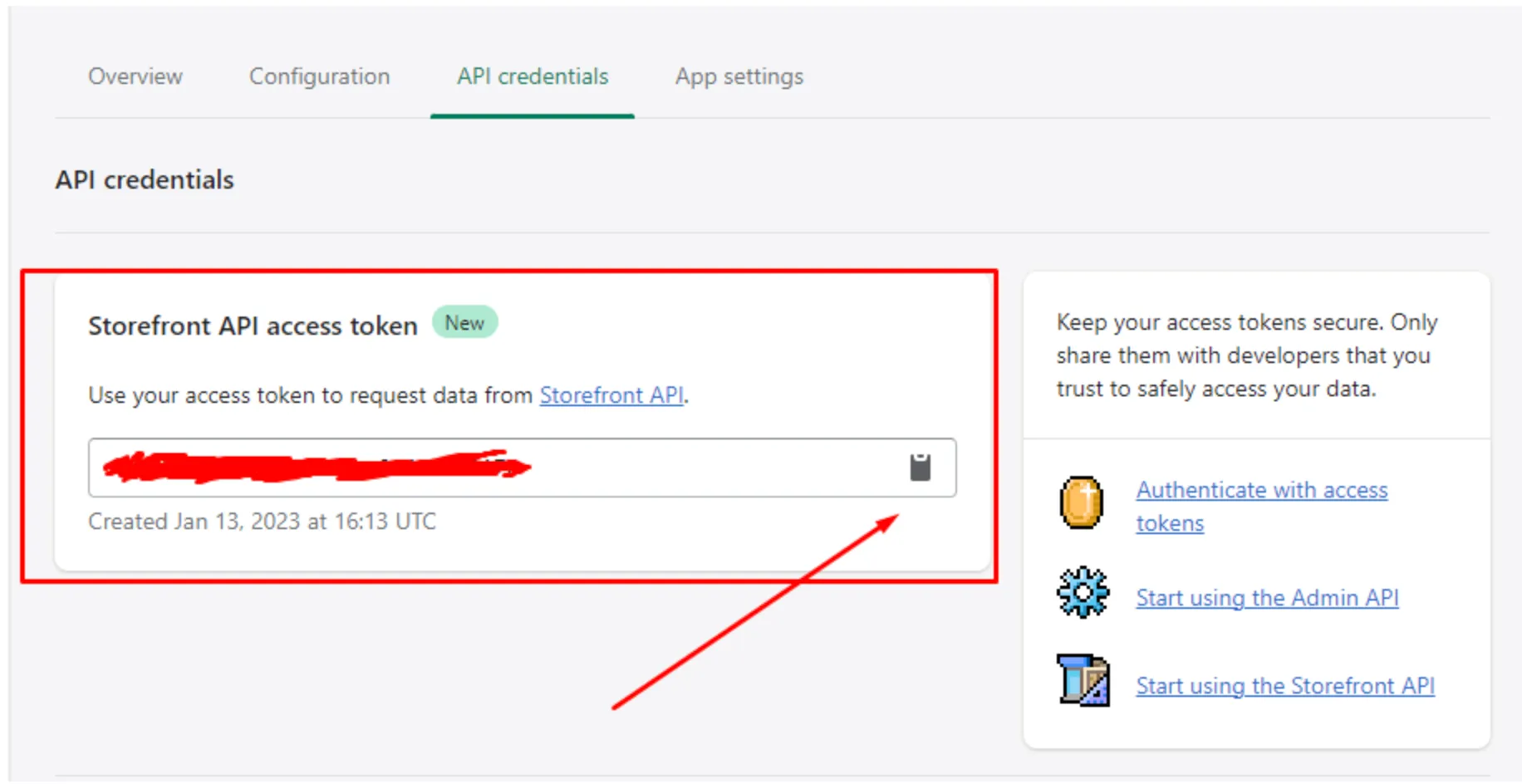This screenshot has height=784, width=1522.
Task: Click the gold coin icon
Action: click(1081, 503)
